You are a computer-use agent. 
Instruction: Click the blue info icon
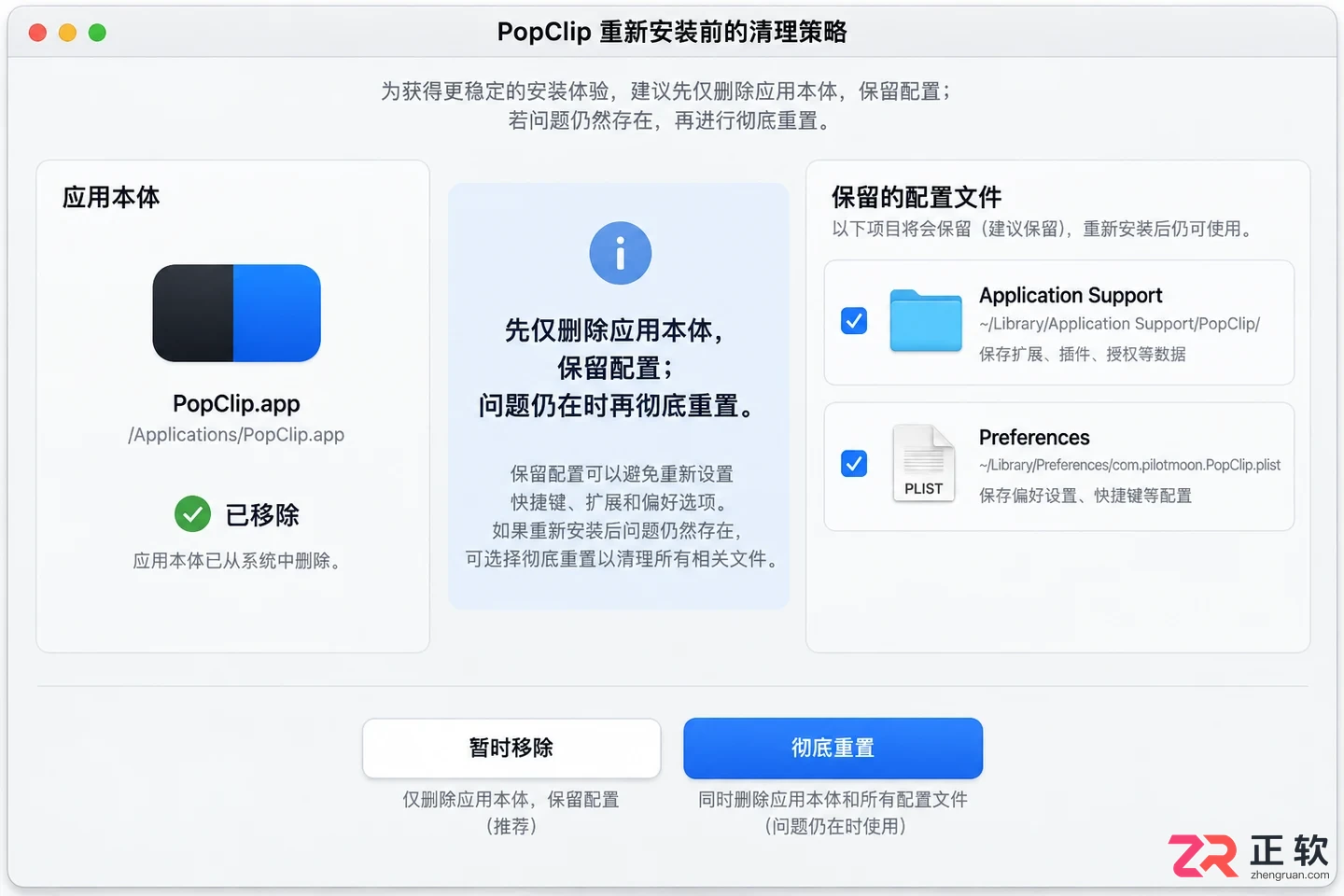tap(620, 253)
